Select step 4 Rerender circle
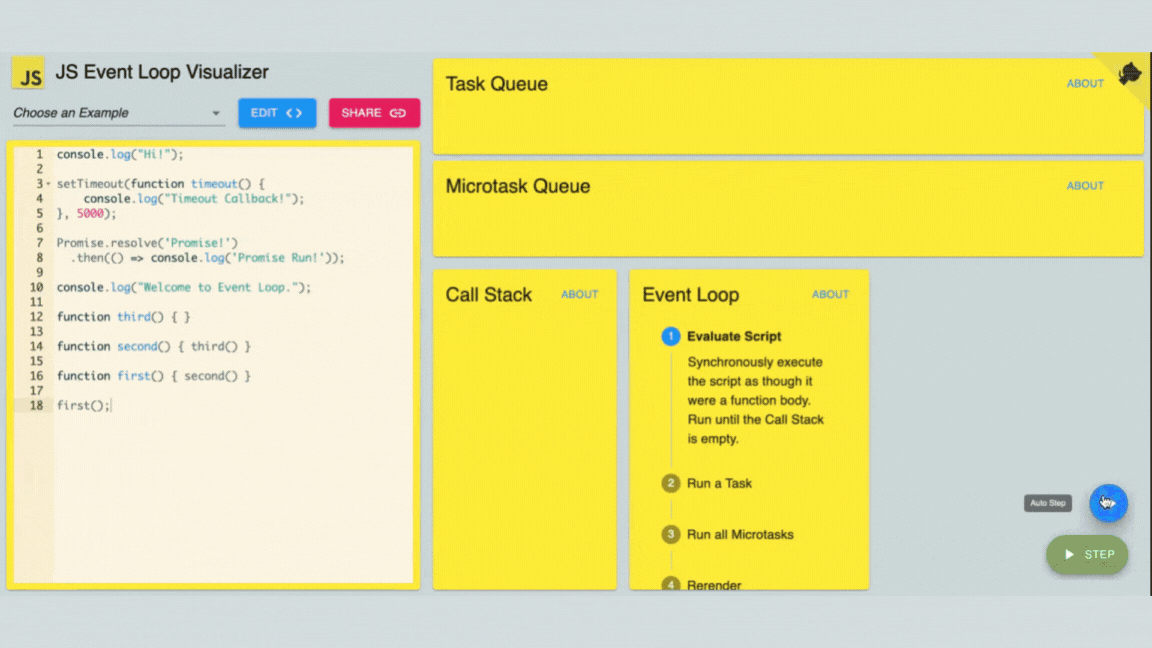This screenshot has height=648, width=1152. 670,585
